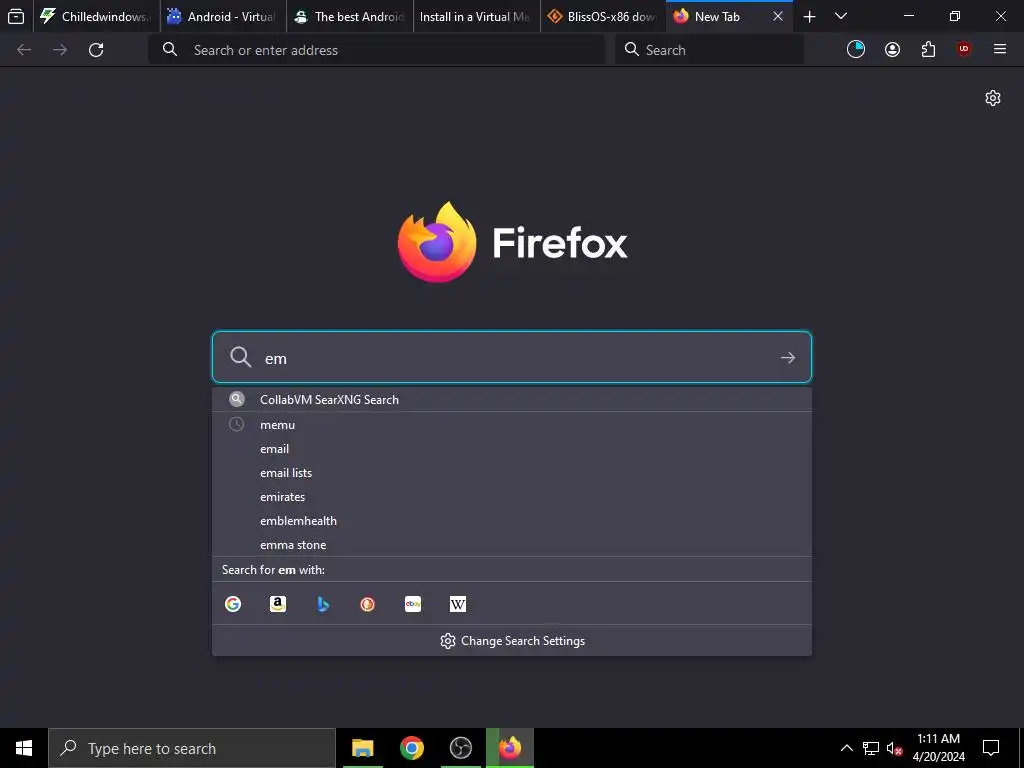Choose the emblemhealth suggestion

(512, 521)
